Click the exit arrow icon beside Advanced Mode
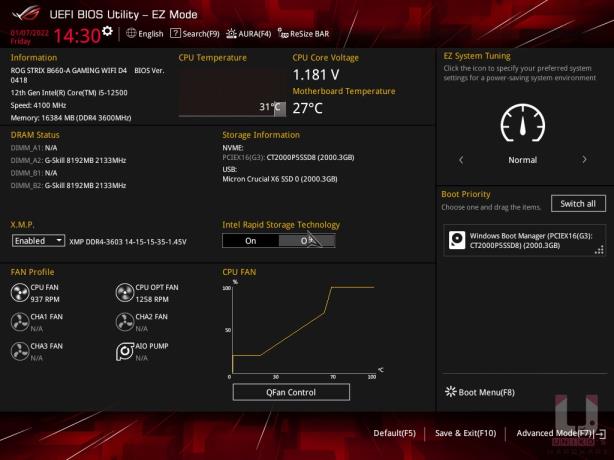Viewport: 614px width, 460px height. click(x=601, y=434)
